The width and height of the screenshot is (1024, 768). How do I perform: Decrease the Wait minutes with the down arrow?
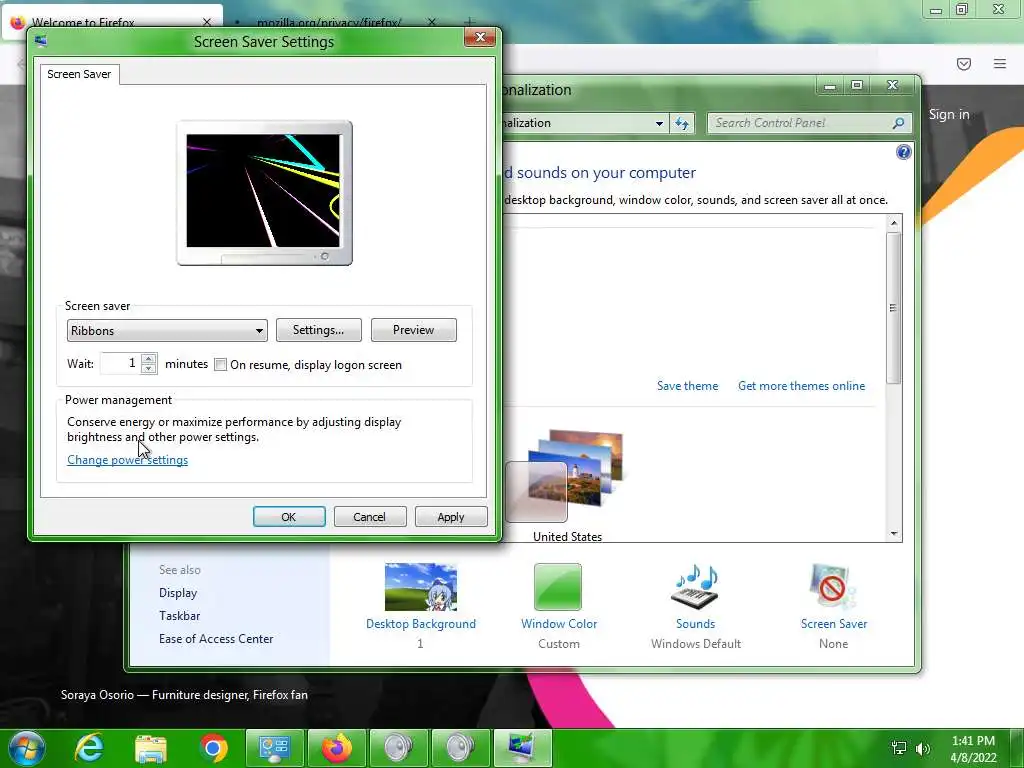149,369
